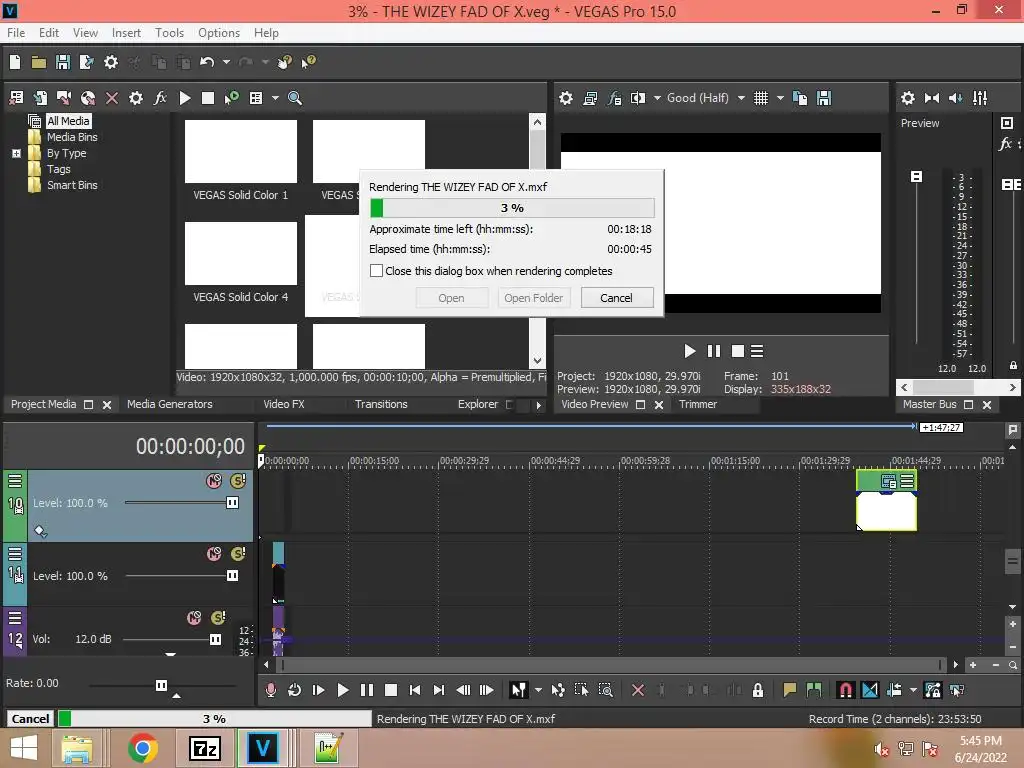Click the Save project icon
The width and height of the screenshot is (1024, 768).
[63, 62]
